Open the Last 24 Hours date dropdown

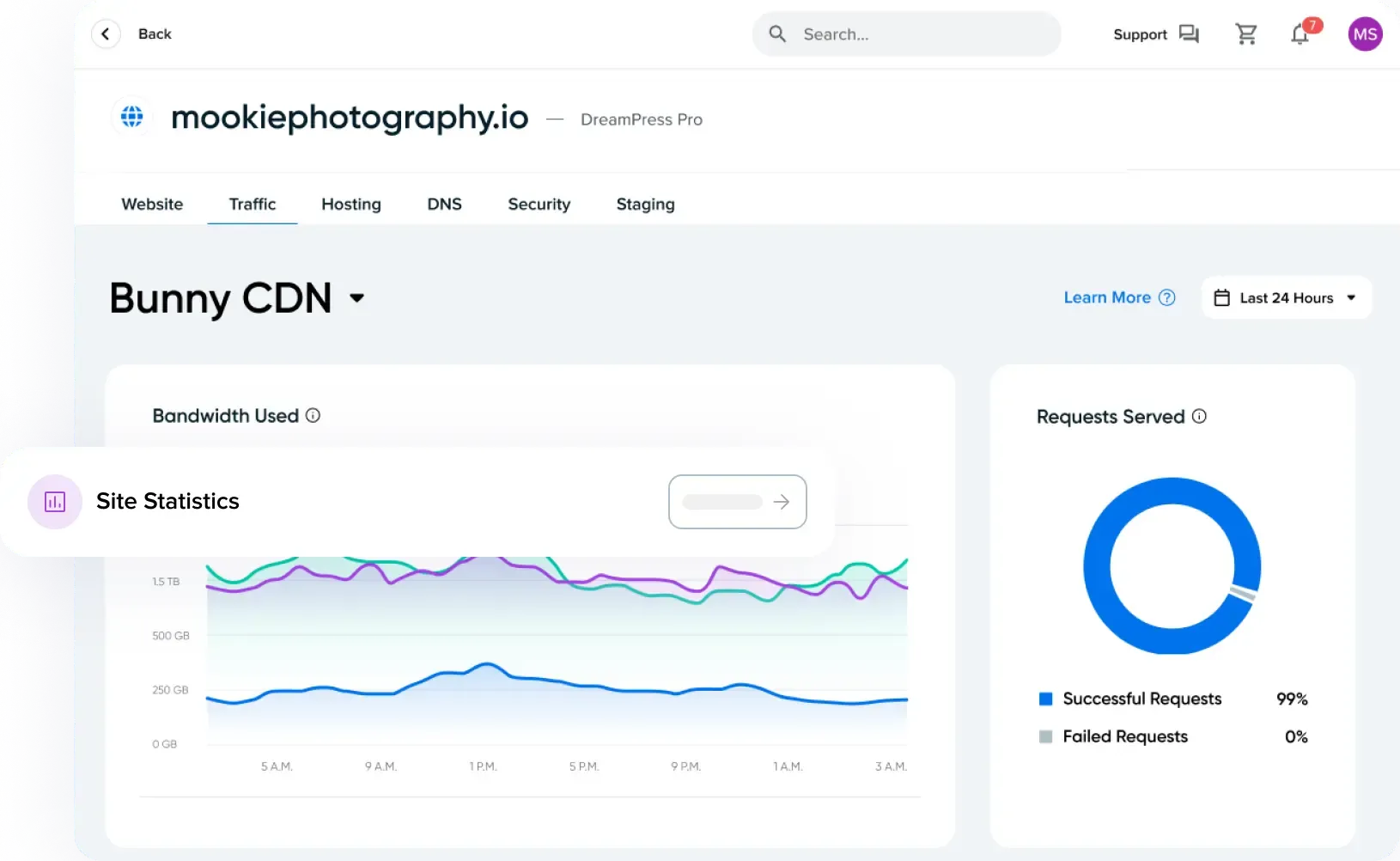point(1286,298)
